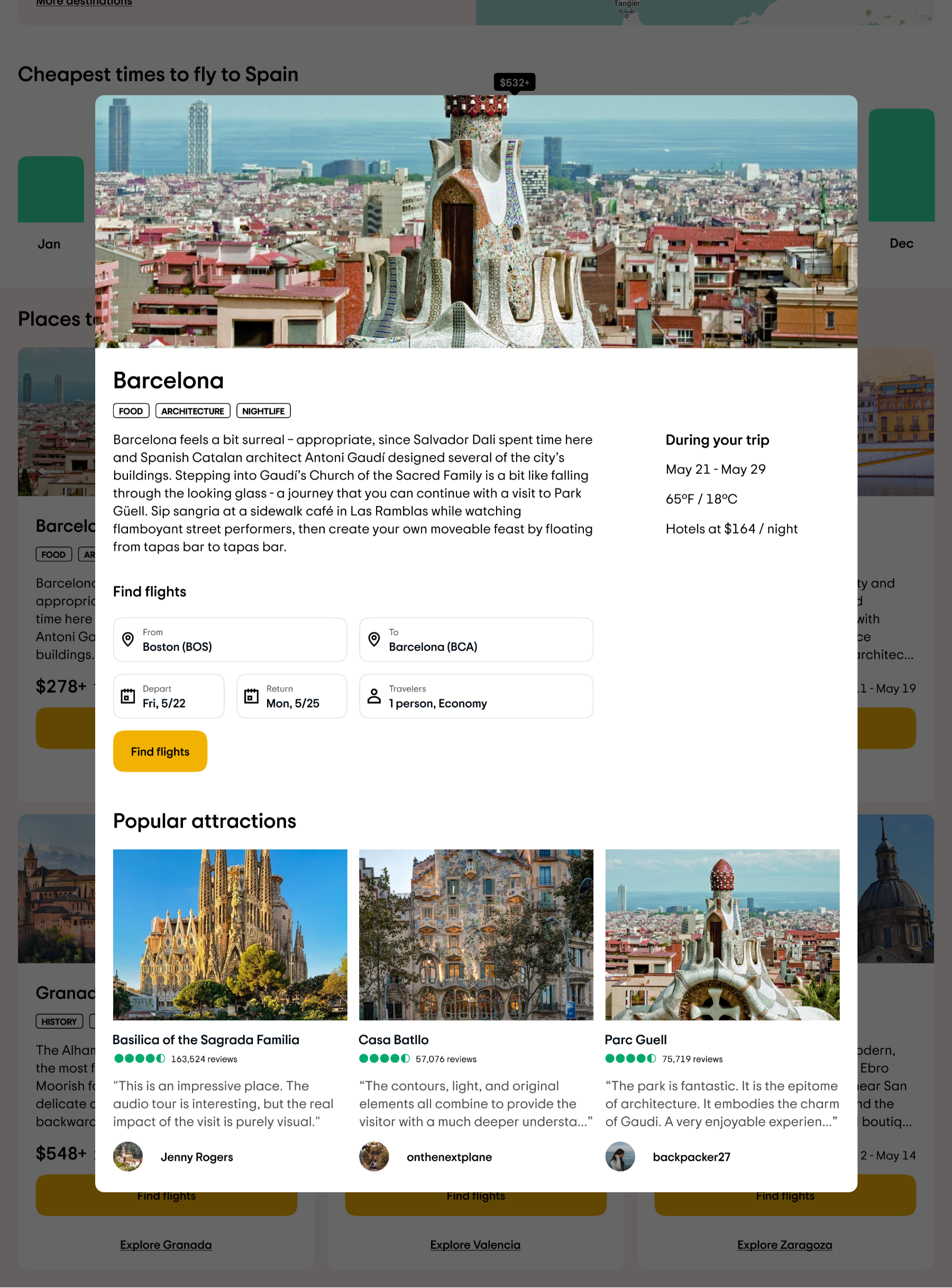Open the Casa Batllo attraction photo
This screenshot has width=952, height=1288.
click(476, 934)
